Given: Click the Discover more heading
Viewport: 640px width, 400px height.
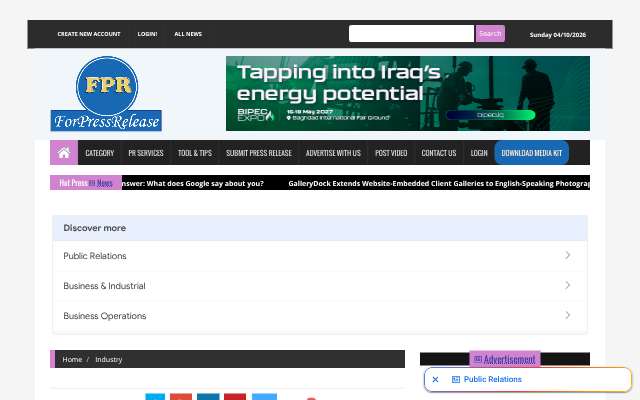Looking at the screenshot, I should (x=94, y=228).
